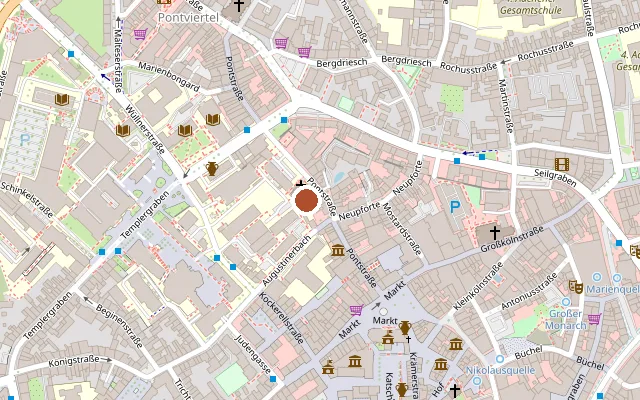Click the Königstraße street label
Screen dimensions: 640x400
(x=74, y=361)
